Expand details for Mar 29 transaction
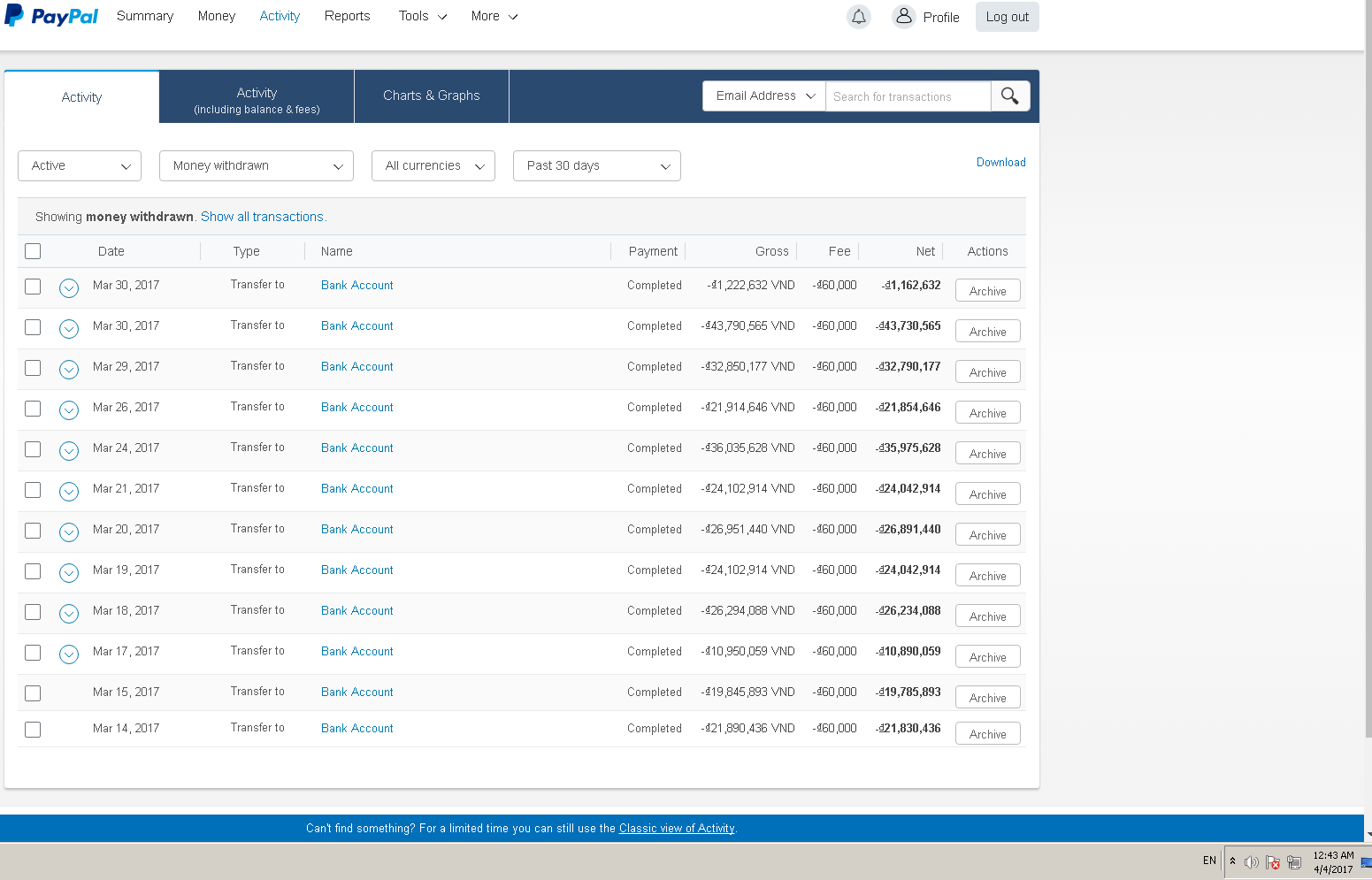The width and height of the screenshot is (1372, 880). 69,369
